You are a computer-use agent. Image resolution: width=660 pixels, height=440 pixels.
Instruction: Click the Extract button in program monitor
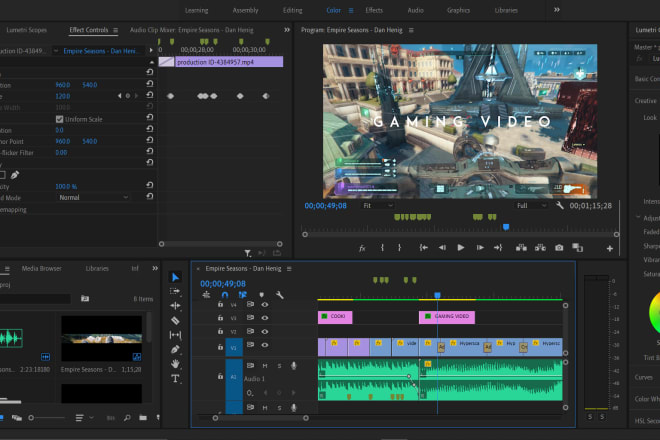[540, 248]
